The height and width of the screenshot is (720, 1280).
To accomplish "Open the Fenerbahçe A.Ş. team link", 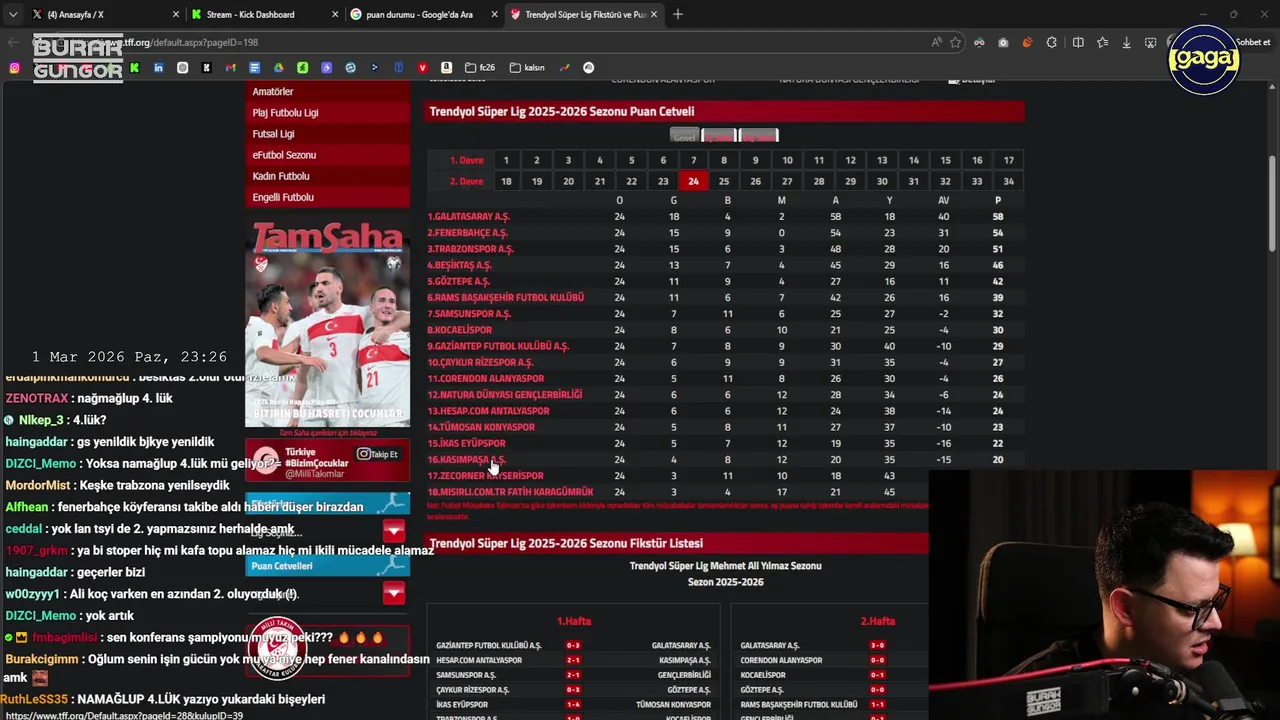I will [x=467, y=233].
